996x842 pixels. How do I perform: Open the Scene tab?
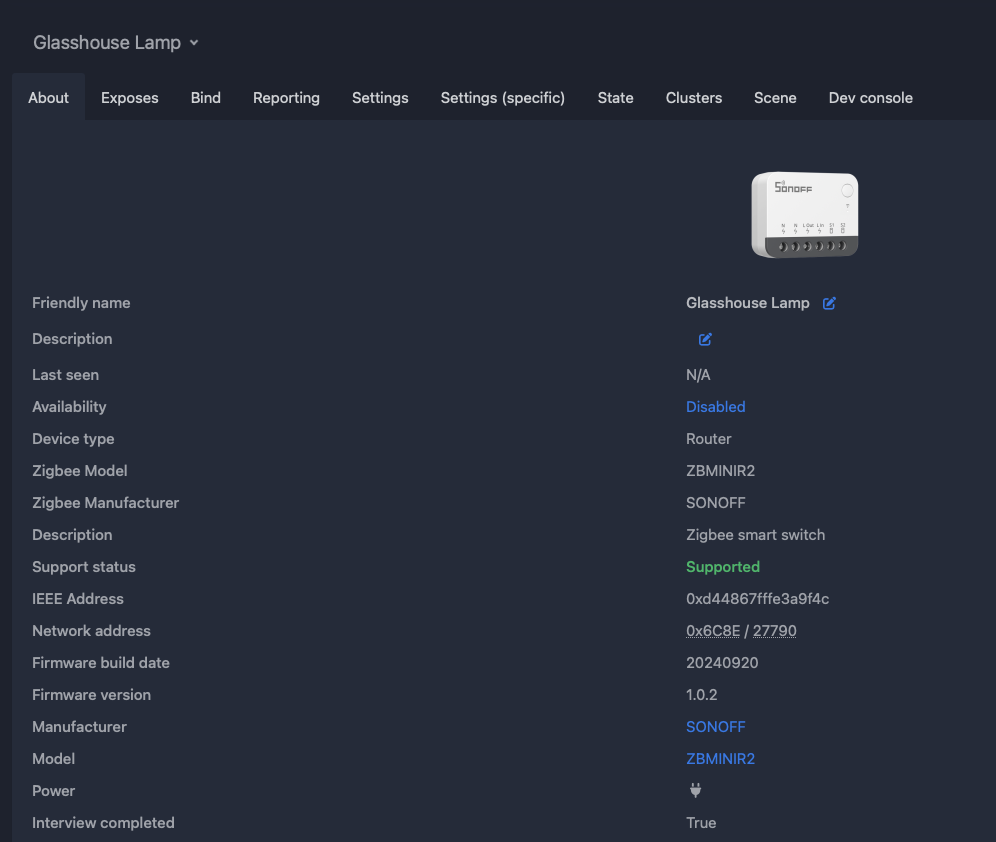pyautogui.click(x=775, y=98)
